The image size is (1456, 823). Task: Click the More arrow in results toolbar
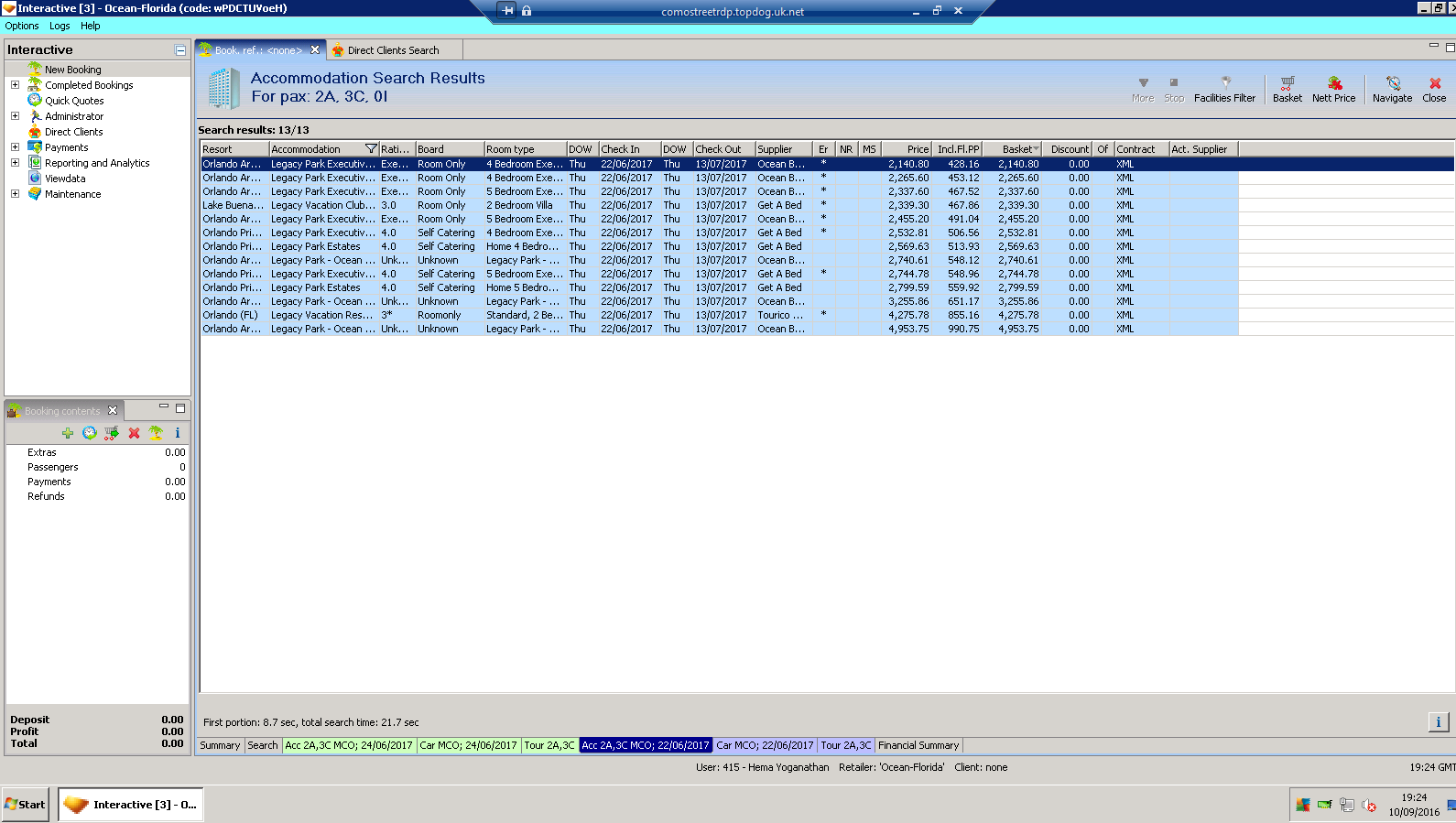point(1143,82)
